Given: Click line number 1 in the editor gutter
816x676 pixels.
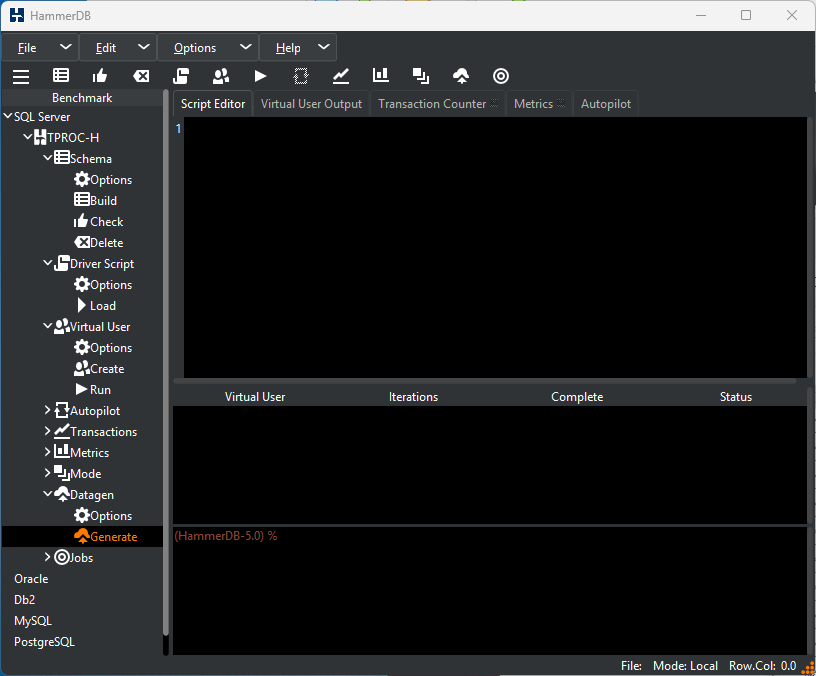Looking at the screenshot, I should pos(178,128).
